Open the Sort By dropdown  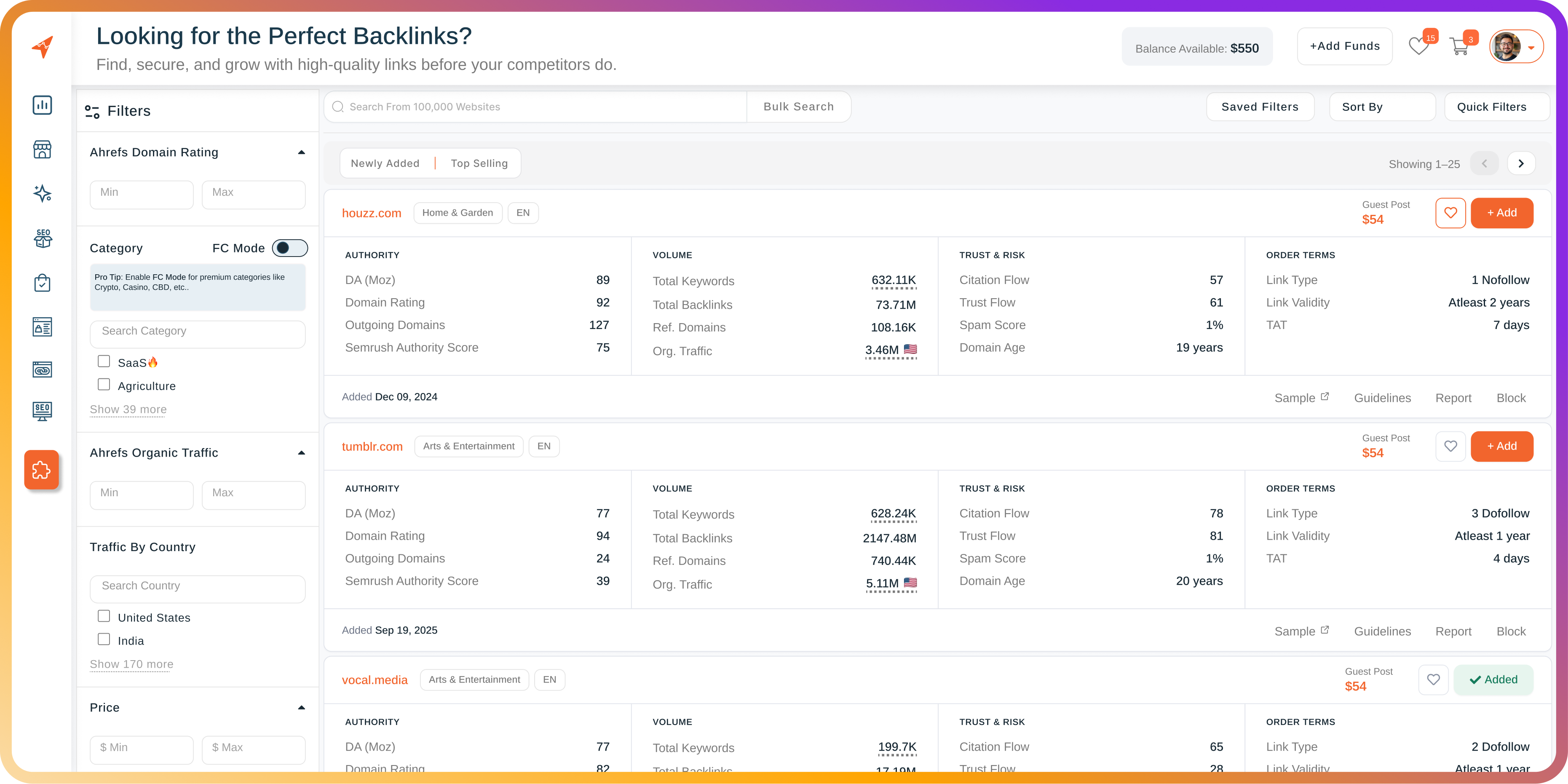click(x=1382, y=107)
